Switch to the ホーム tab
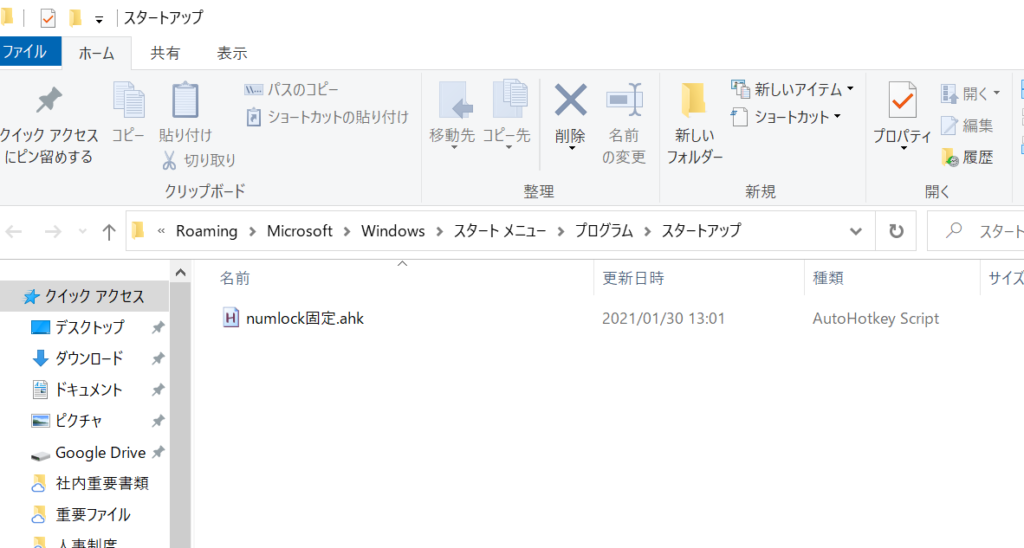 [97, 53]
